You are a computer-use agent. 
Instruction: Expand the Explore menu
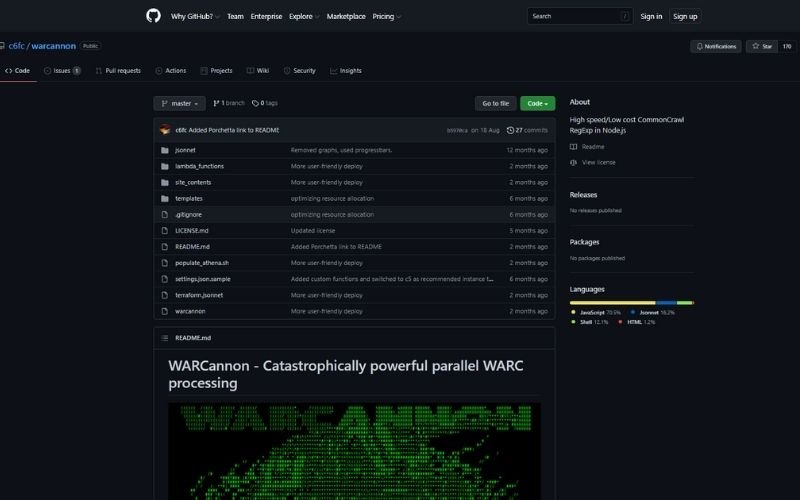coord(304,16)
